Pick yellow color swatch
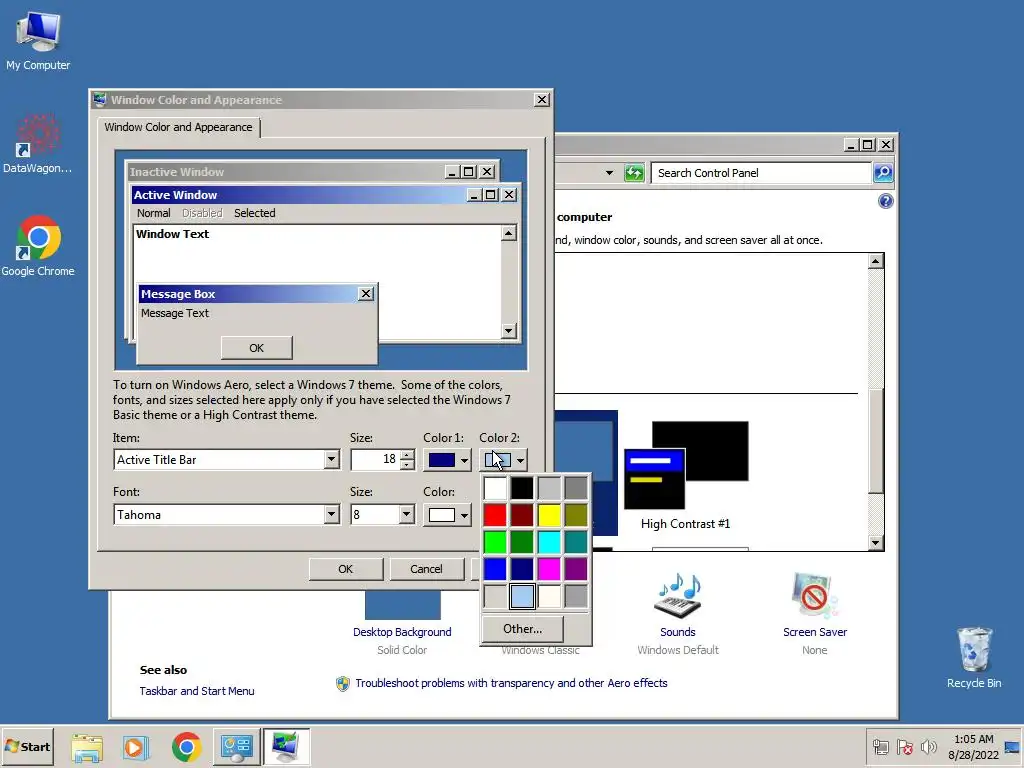 tap(549, 515)
